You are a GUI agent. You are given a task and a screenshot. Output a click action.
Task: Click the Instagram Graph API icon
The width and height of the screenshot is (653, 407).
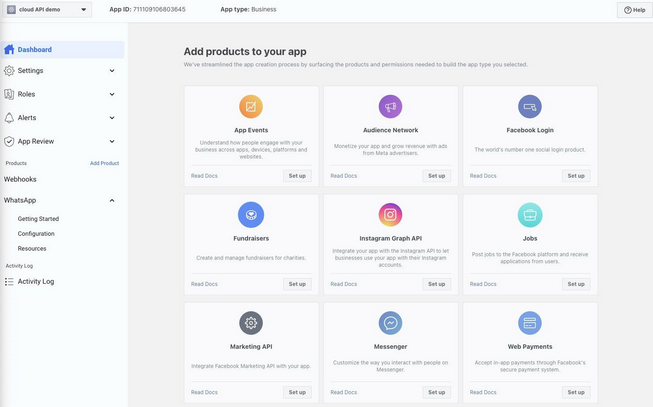pos(390,215)
